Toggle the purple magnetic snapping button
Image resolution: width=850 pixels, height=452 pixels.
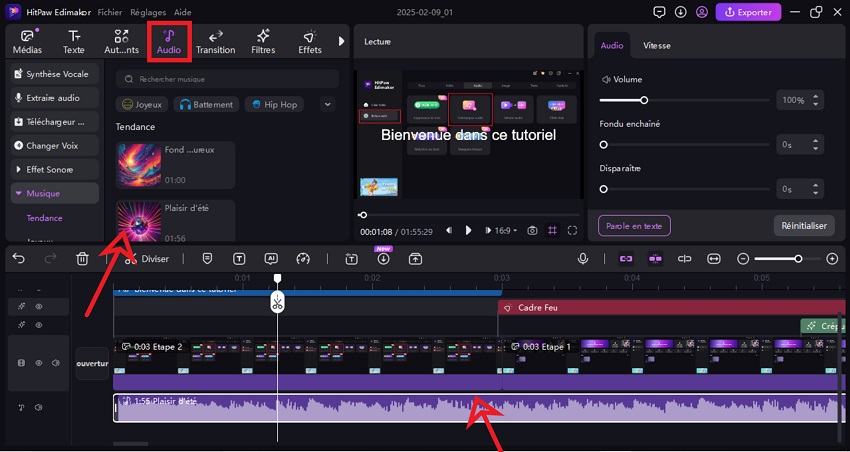[x=655, y=259]
